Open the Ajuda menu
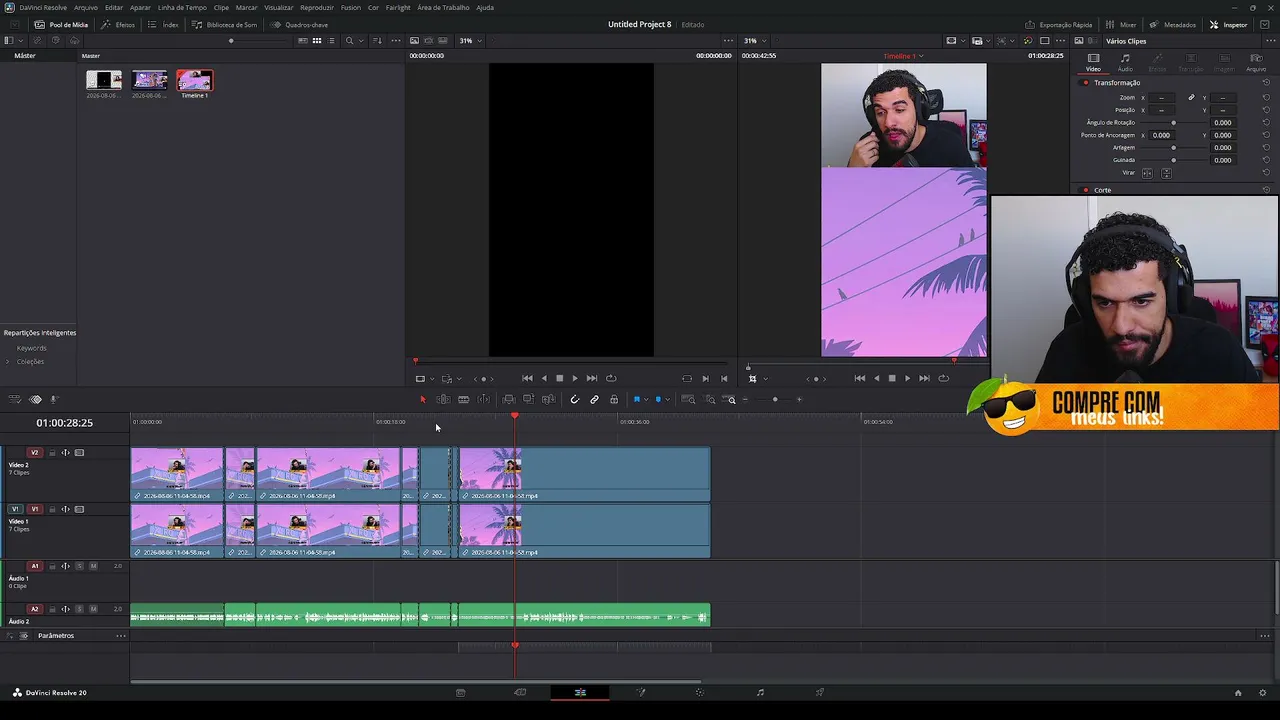The image size is (1280, 720). click(485, 7)
